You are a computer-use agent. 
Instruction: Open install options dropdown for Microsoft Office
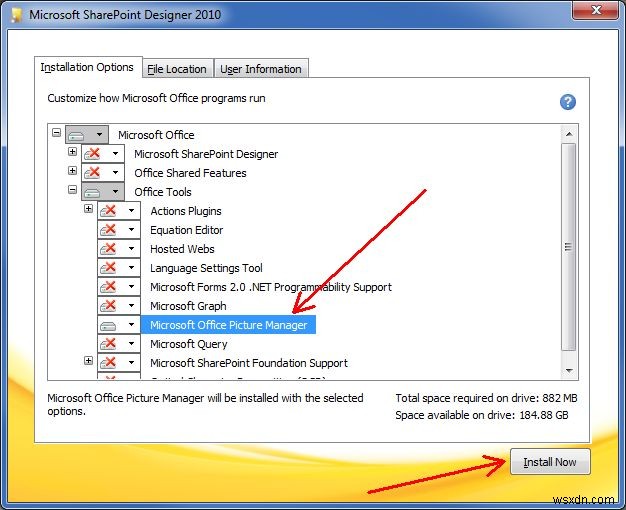(99, 135)
